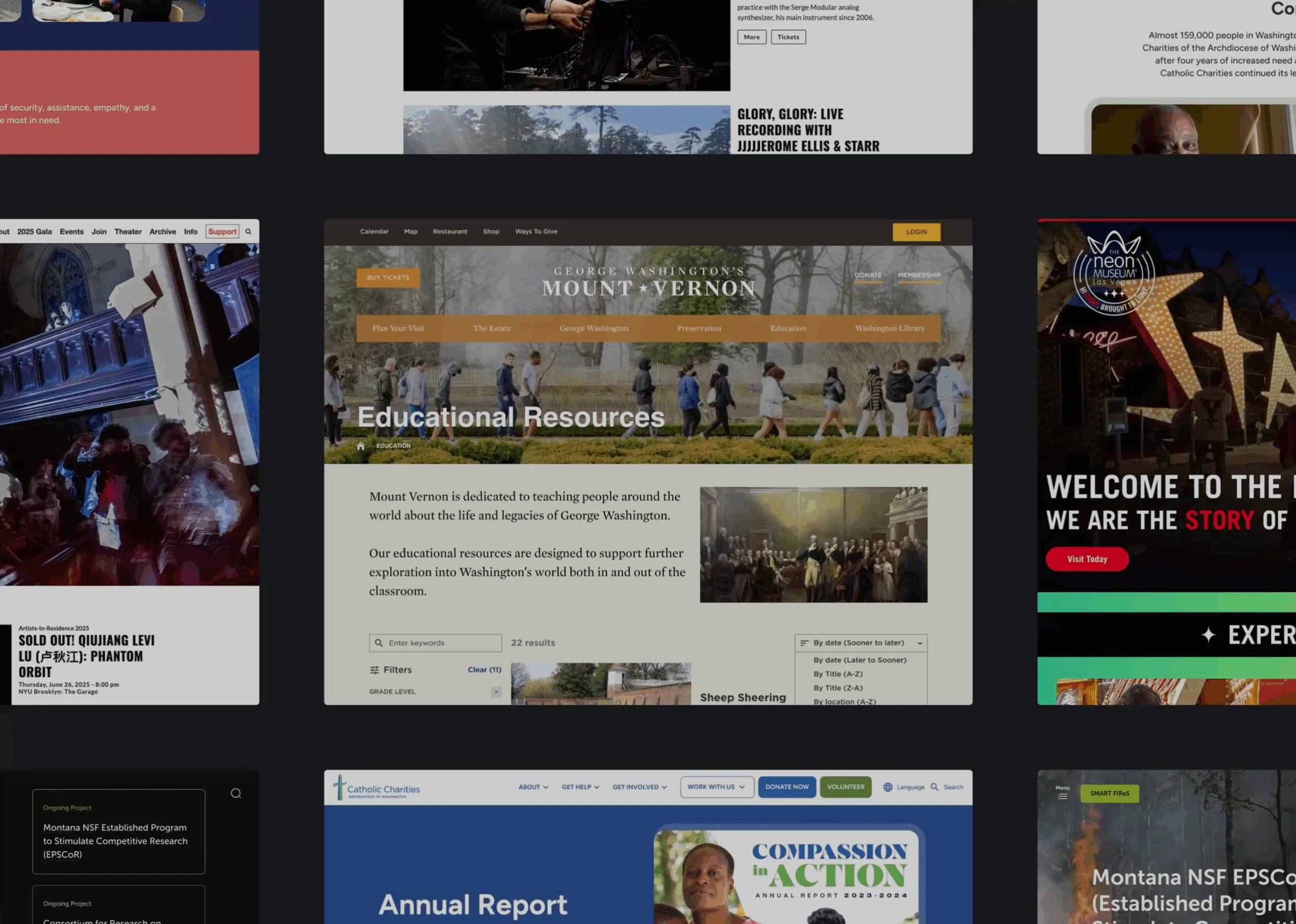This screenshot has width=1296, height=924.
Task: Open the Language selector text
Action: pyautogui.click(x=910, y=787)
